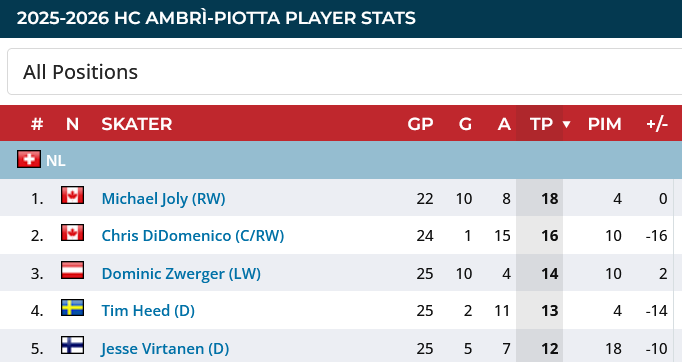Click the TP sort arrow indicator

point(566,125)
